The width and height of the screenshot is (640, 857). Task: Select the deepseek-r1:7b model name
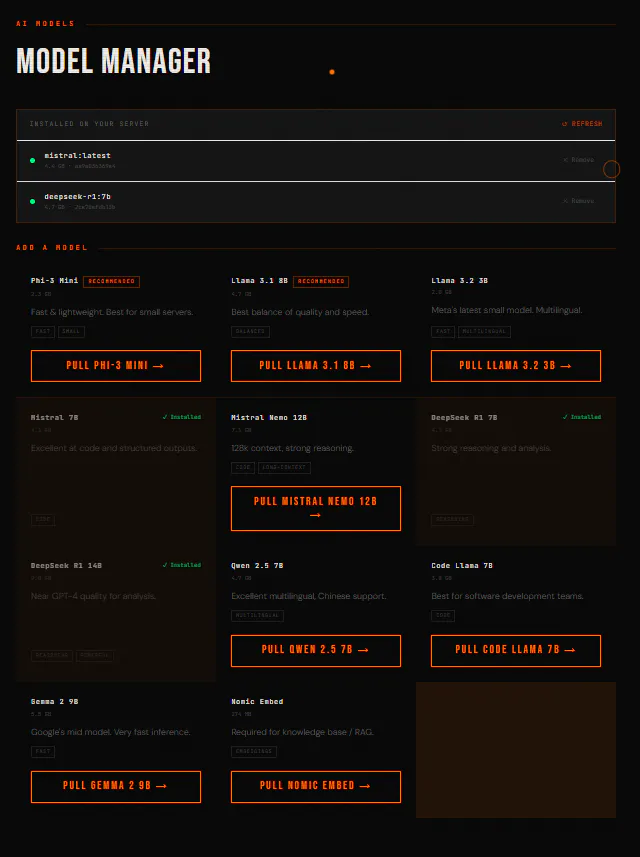pyautogui.click(x=77, y=197)
